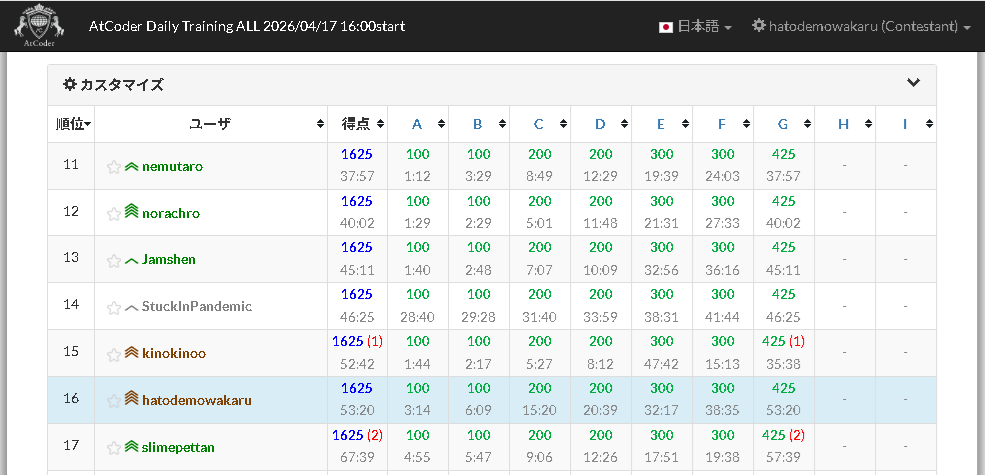Open StuckInPandemic user profile
This screenshot has height=475, width=985.
[x=197, y=307]
